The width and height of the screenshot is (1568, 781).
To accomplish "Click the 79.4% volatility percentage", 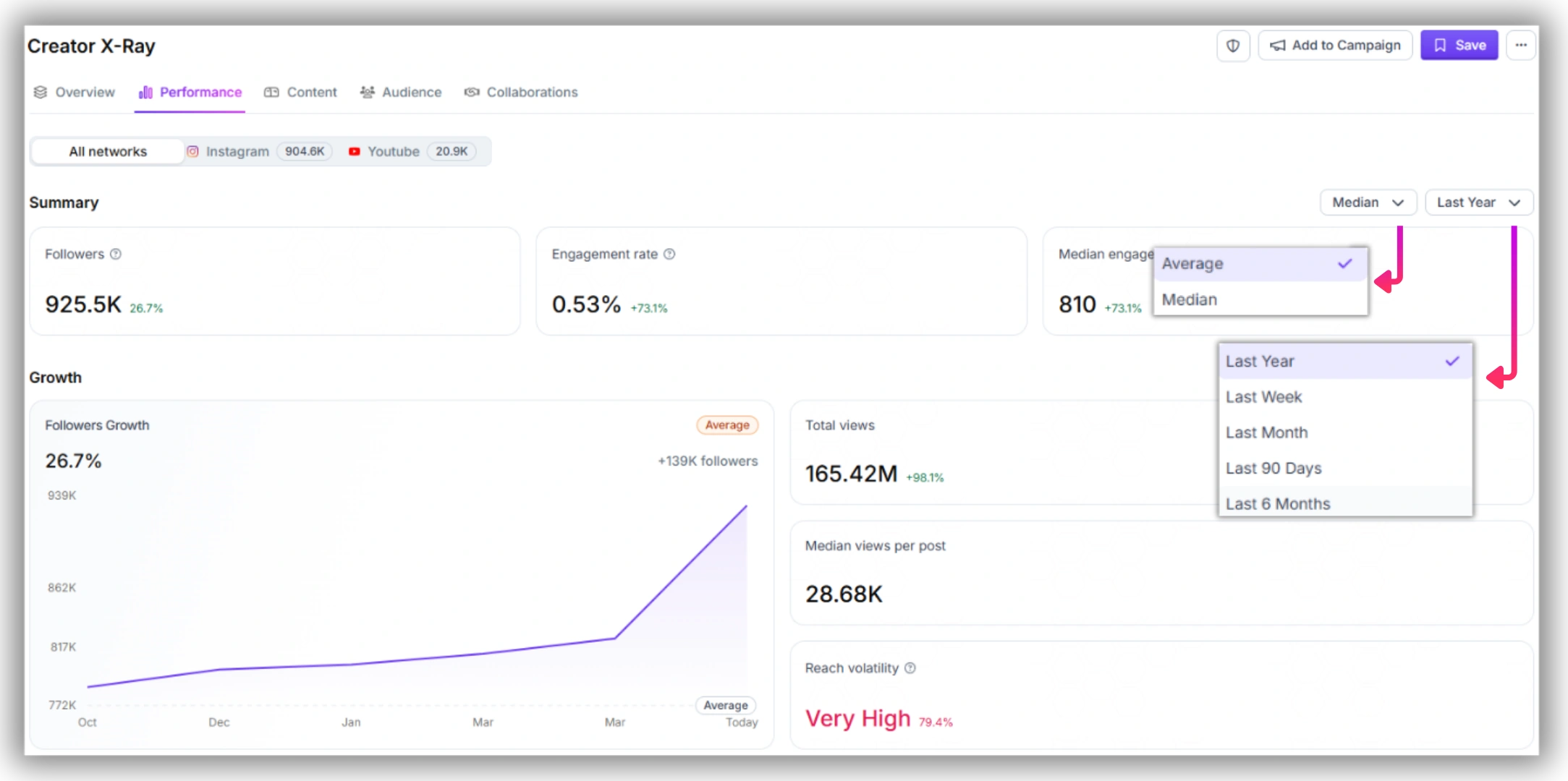I will pyautogui.click(x=936, y=722).
